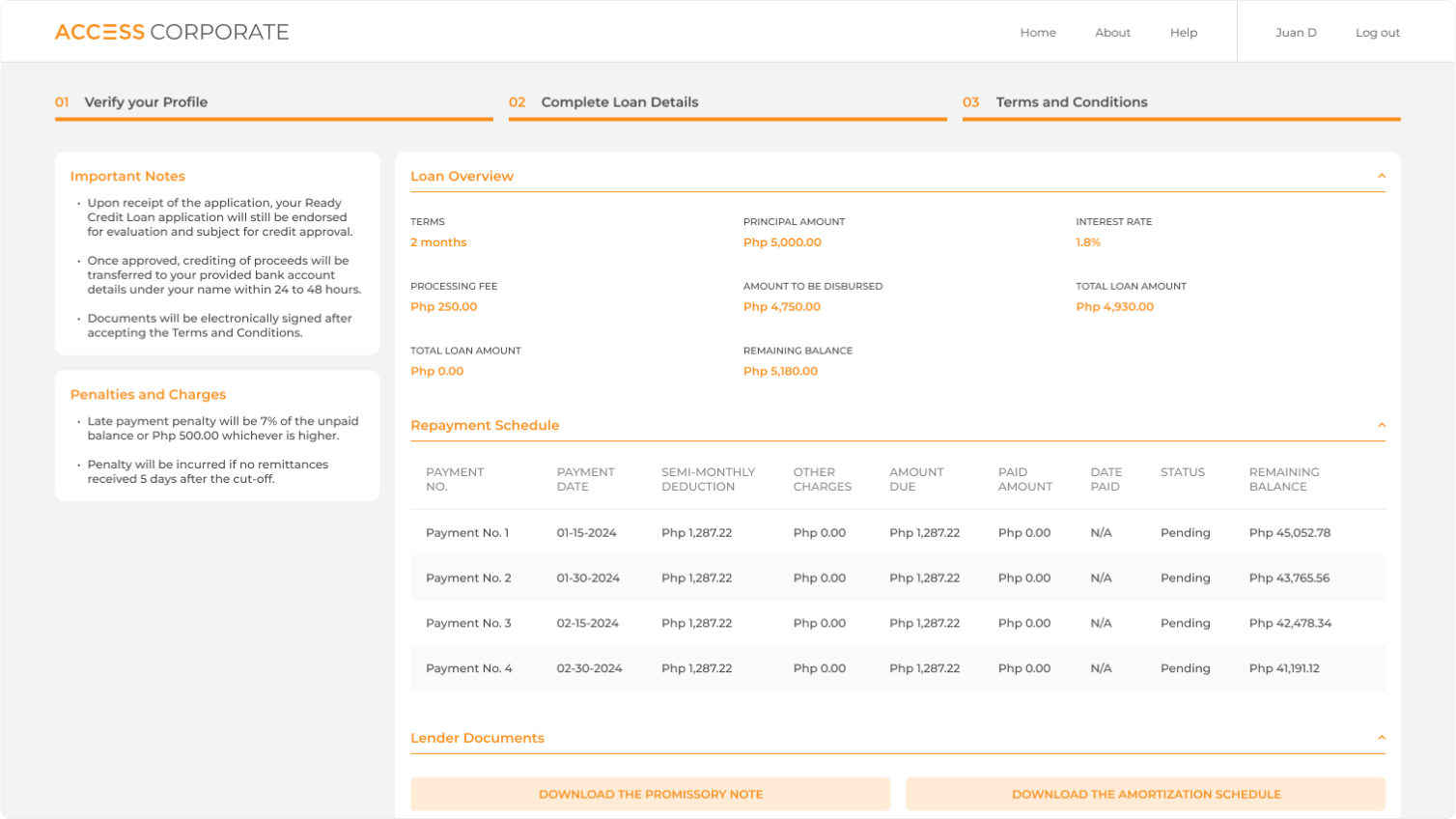Viewport: 1456px width, 819px height.
Task: Click the Other Charges column header
Action: tap(823, 479)
